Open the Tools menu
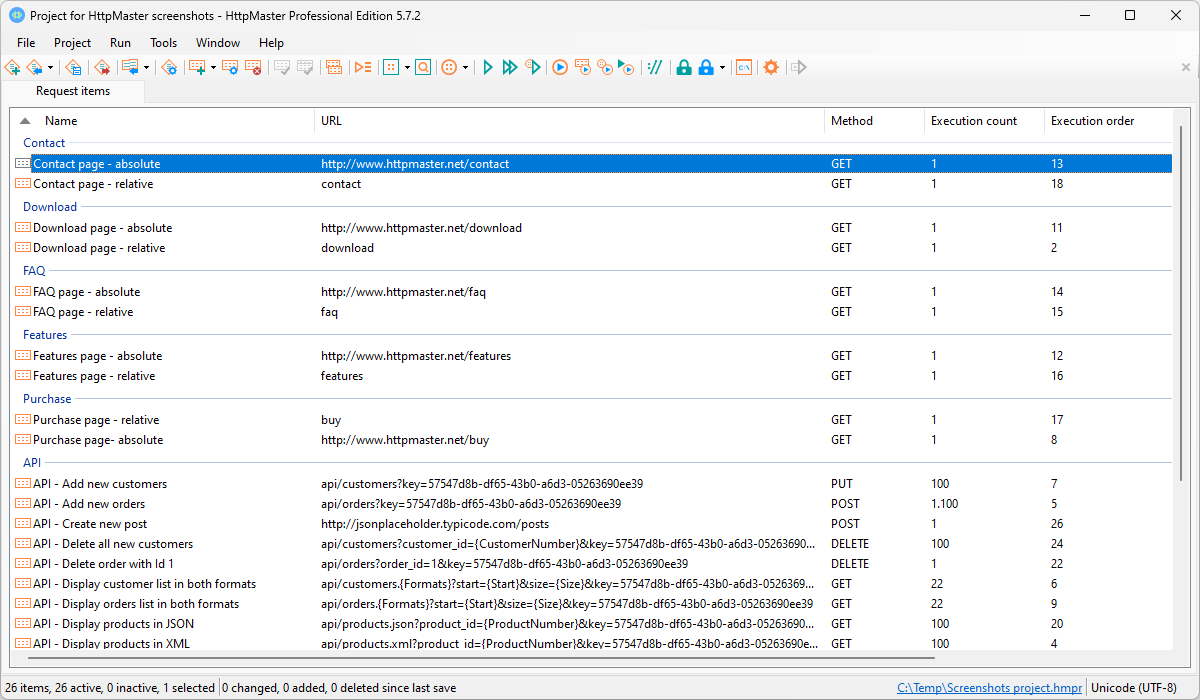Screen dimensions: 1200x700 coord(163,43)
